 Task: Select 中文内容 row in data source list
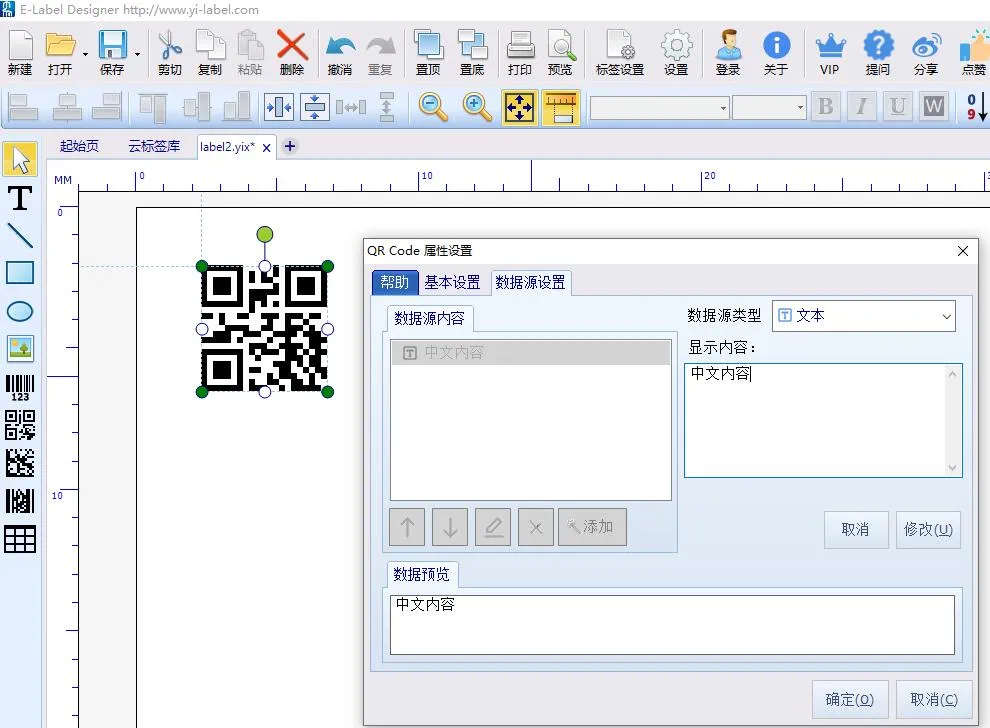coord(530,353)
